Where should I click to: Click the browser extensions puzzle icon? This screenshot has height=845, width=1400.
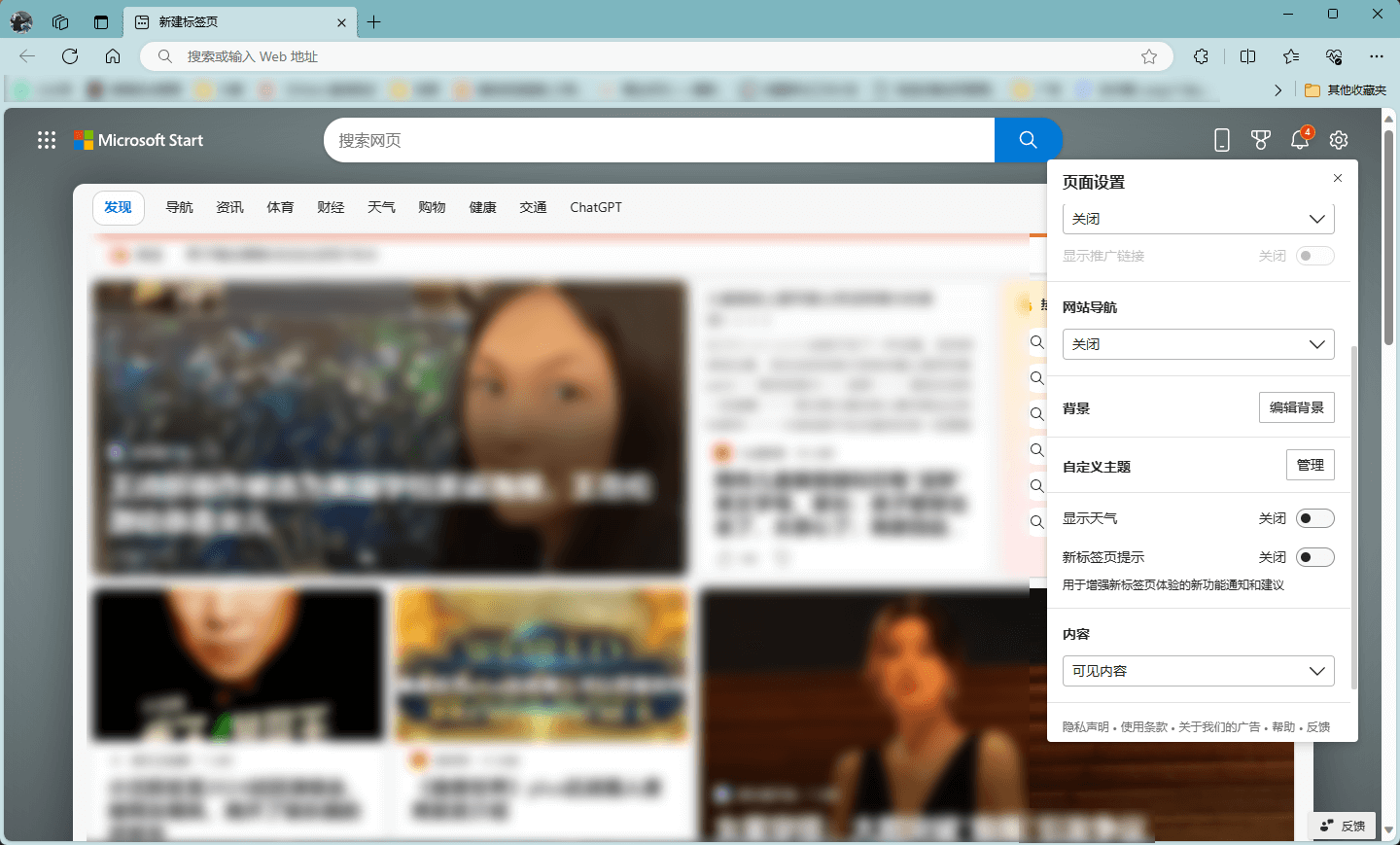(x=1202, y=56)
